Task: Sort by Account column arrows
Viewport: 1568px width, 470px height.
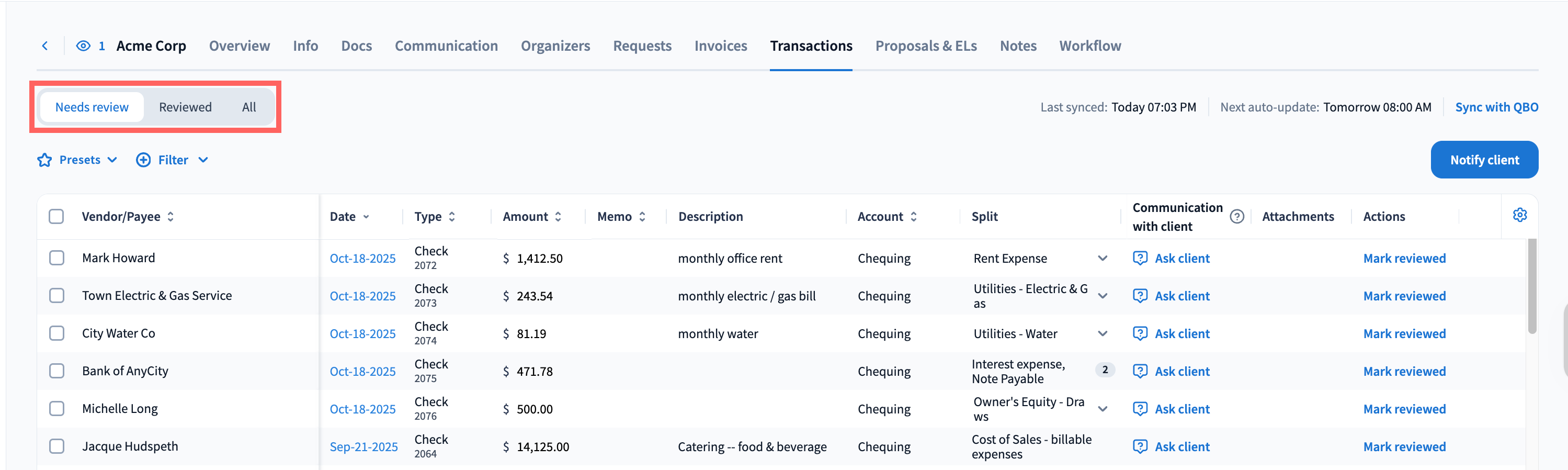Action: (x=913, y=217)
